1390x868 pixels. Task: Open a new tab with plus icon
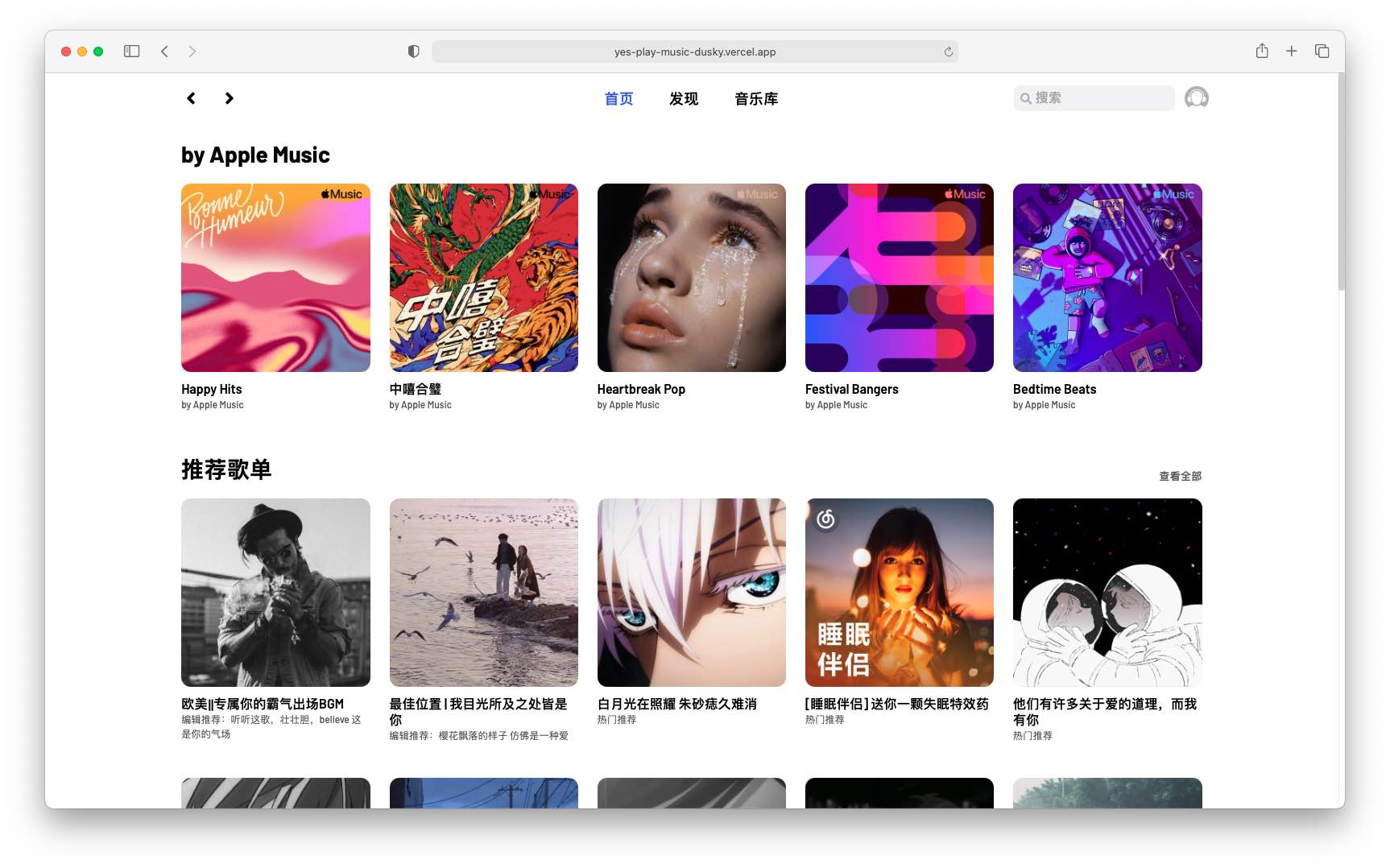[1292, 52]
